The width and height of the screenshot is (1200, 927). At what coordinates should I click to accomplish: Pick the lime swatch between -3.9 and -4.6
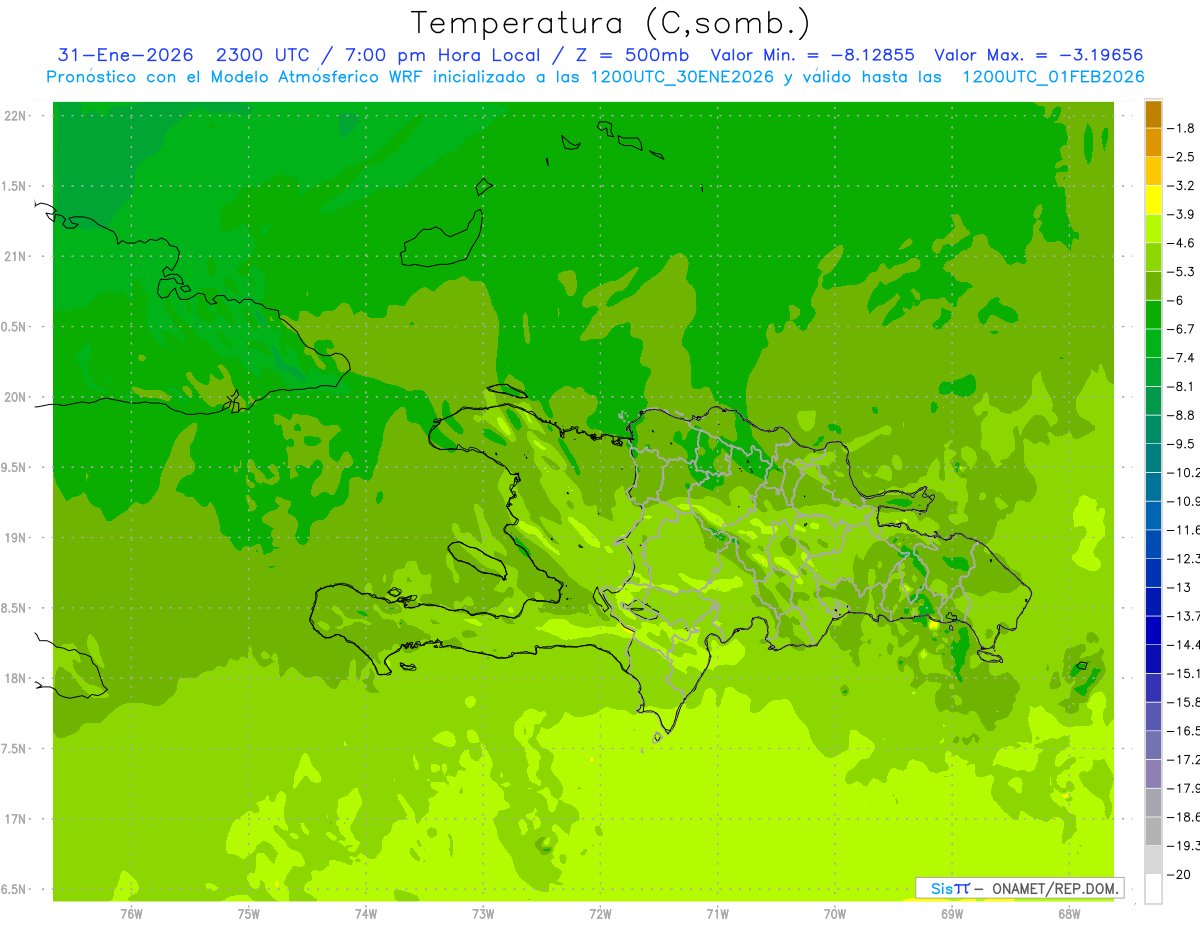[x=1153, y=229]
